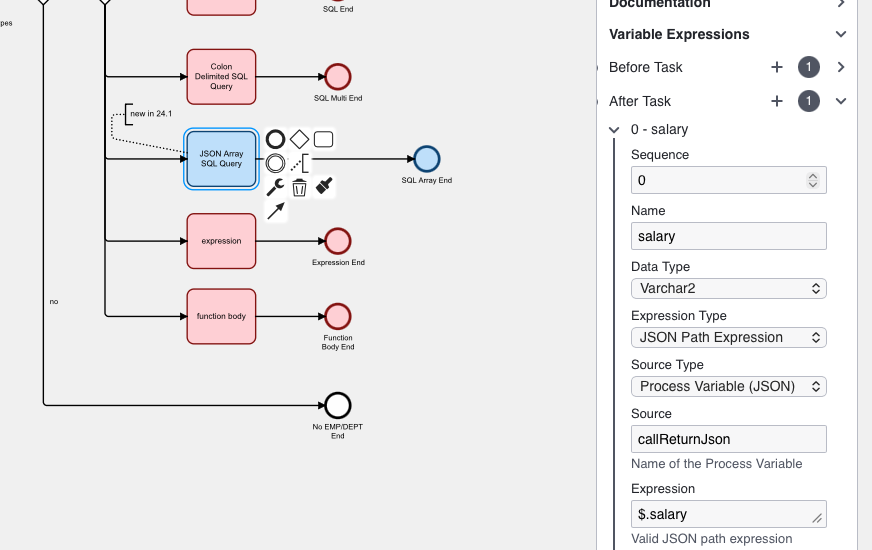Select the Expression End event

coord(338,241)
